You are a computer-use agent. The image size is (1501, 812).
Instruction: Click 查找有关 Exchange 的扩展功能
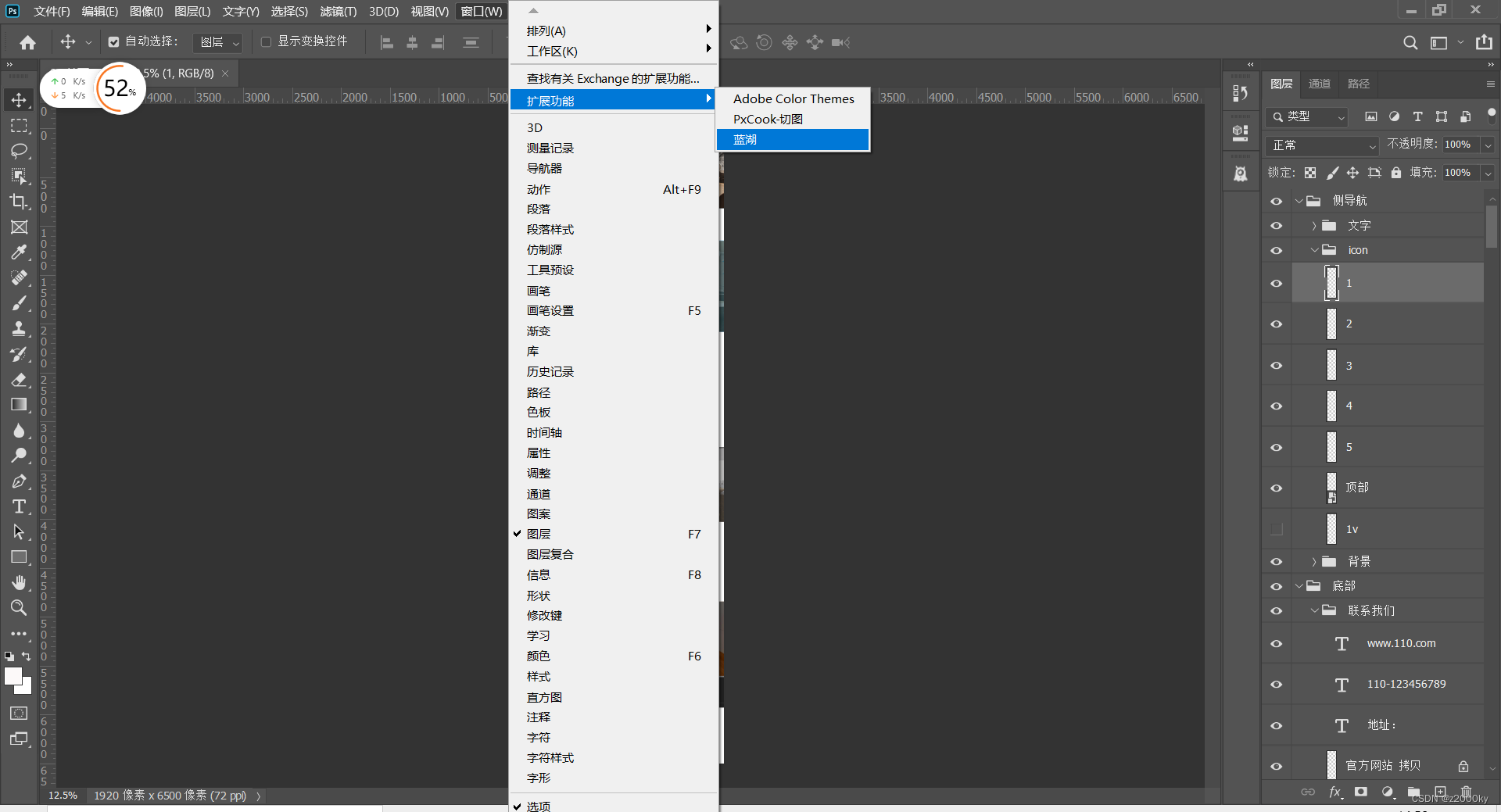[614, 78]
